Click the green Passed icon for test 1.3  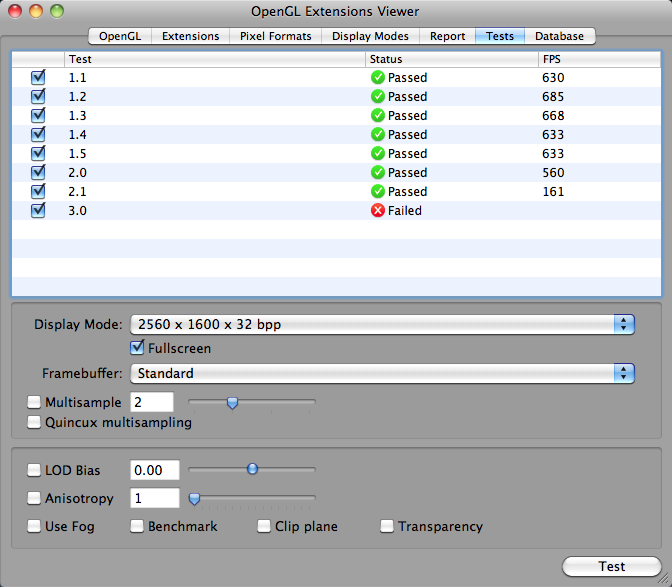pos(378,115)
